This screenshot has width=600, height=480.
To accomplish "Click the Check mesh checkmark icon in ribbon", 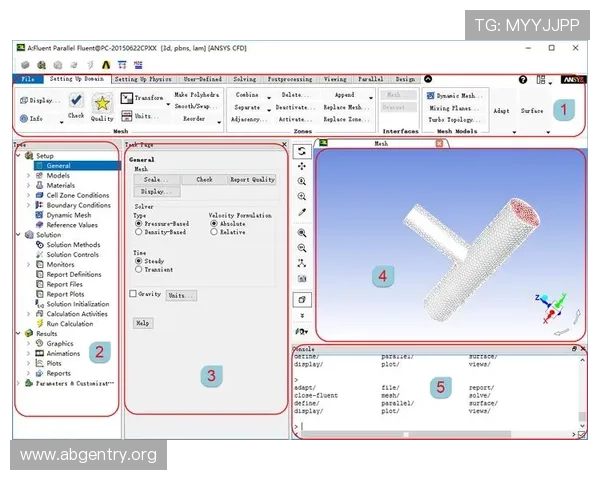I will tap(76, 101).
